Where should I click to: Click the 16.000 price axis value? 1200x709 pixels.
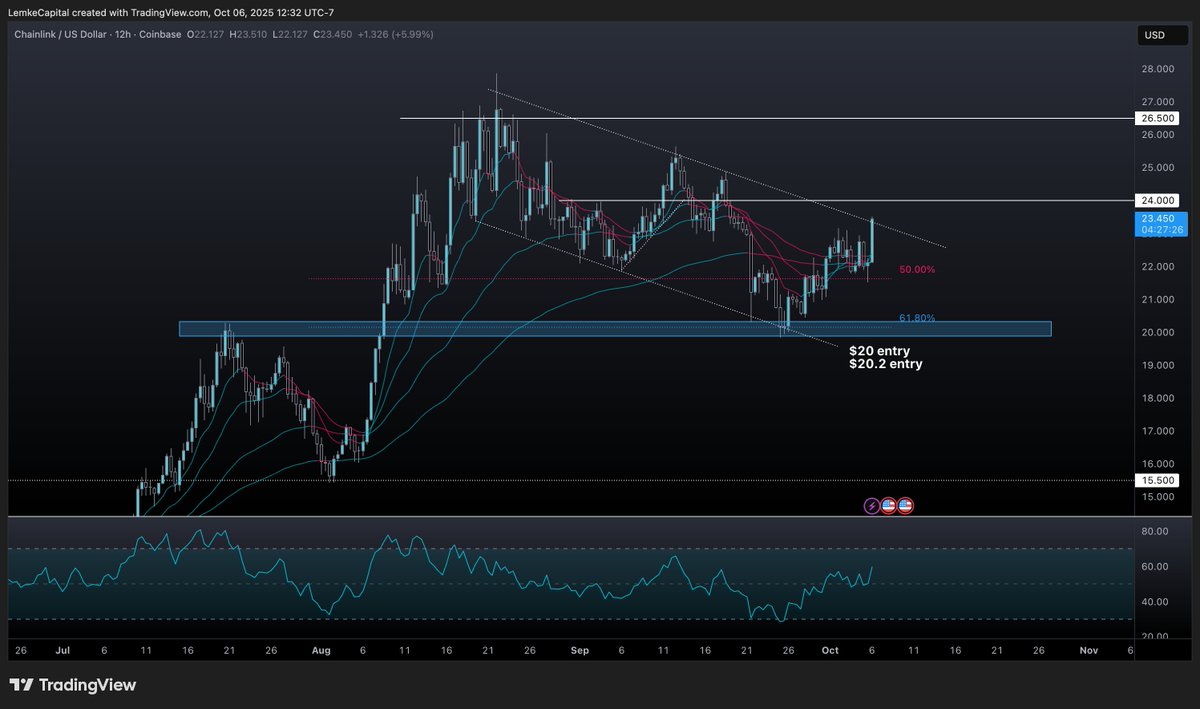(1158, 464)
